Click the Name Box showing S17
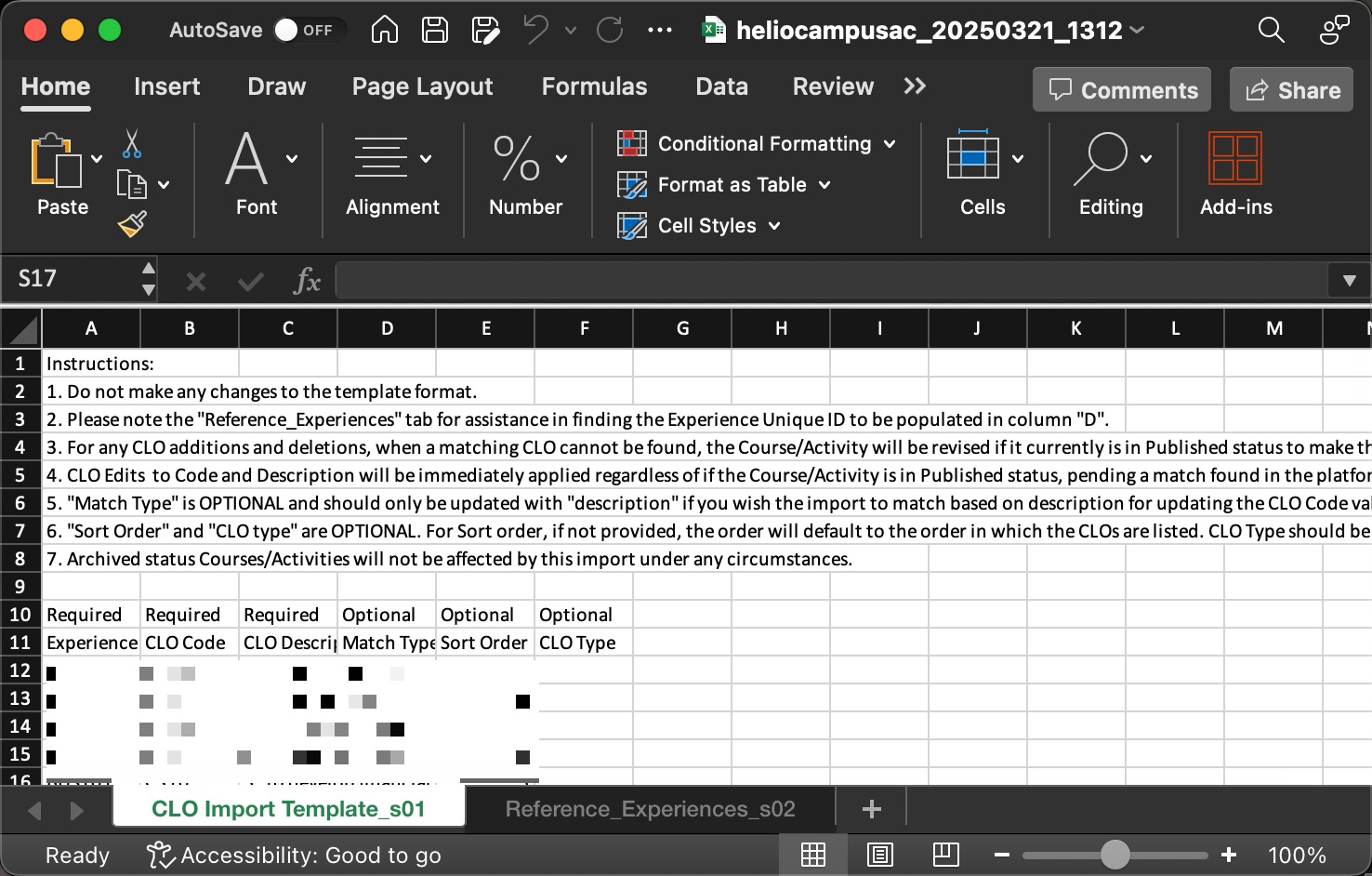1372x876 pixels. point(74,279)
